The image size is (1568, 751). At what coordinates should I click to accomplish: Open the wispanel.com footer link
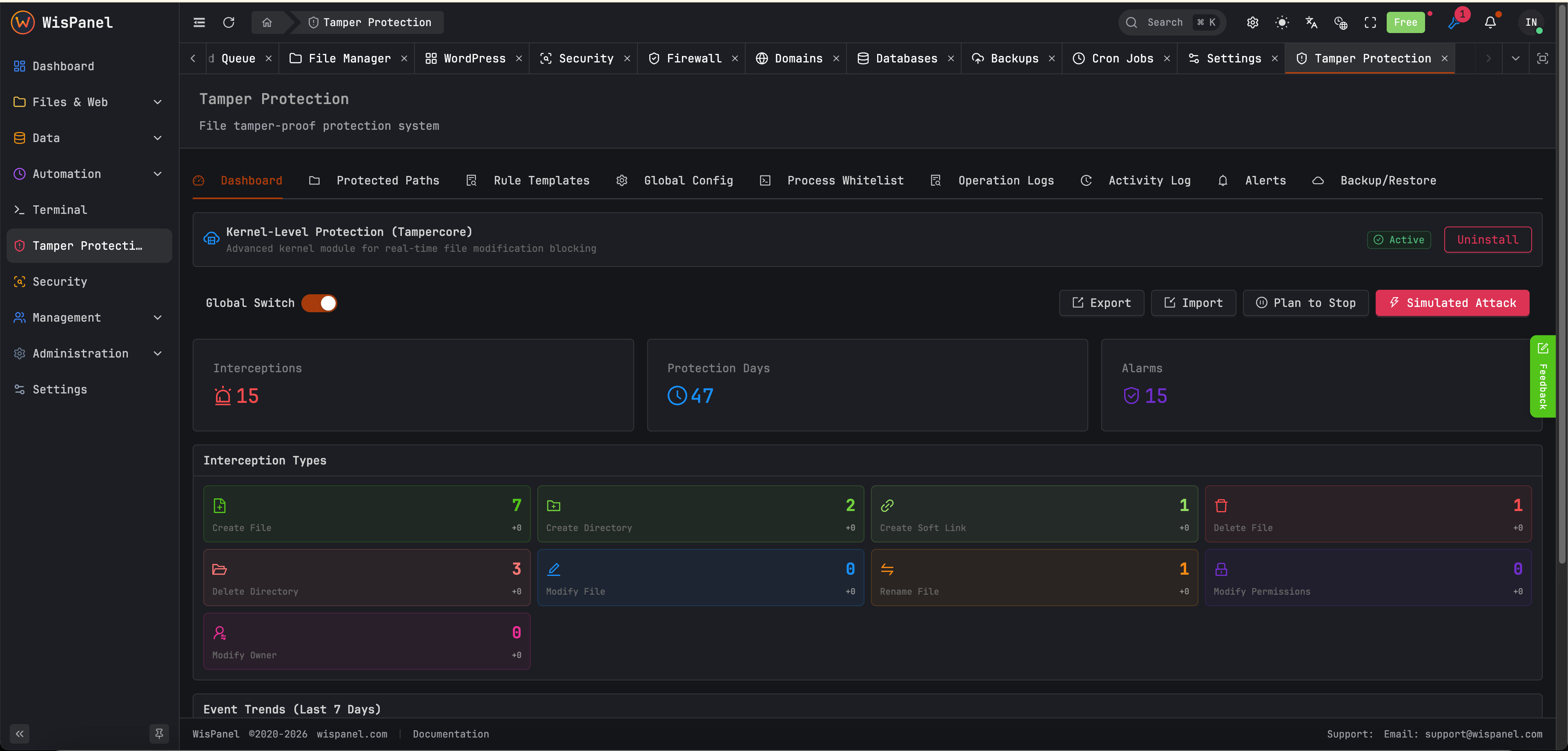pyautogui.click(x=352, y=734)
